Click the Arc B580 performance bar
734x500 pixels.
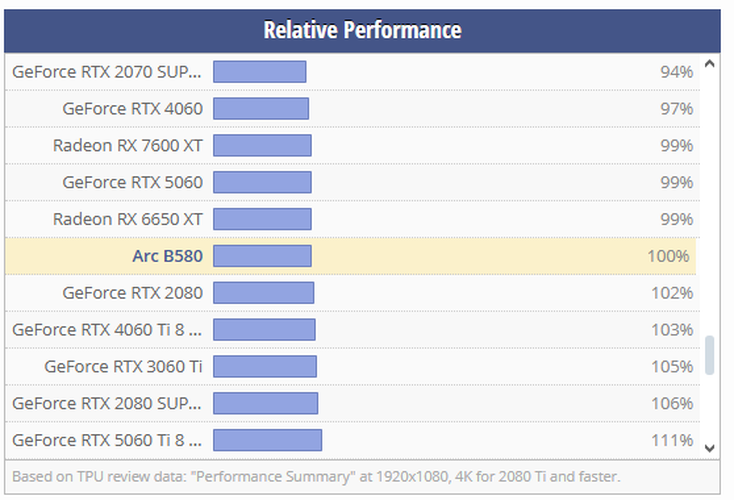(x=262, y=256)
